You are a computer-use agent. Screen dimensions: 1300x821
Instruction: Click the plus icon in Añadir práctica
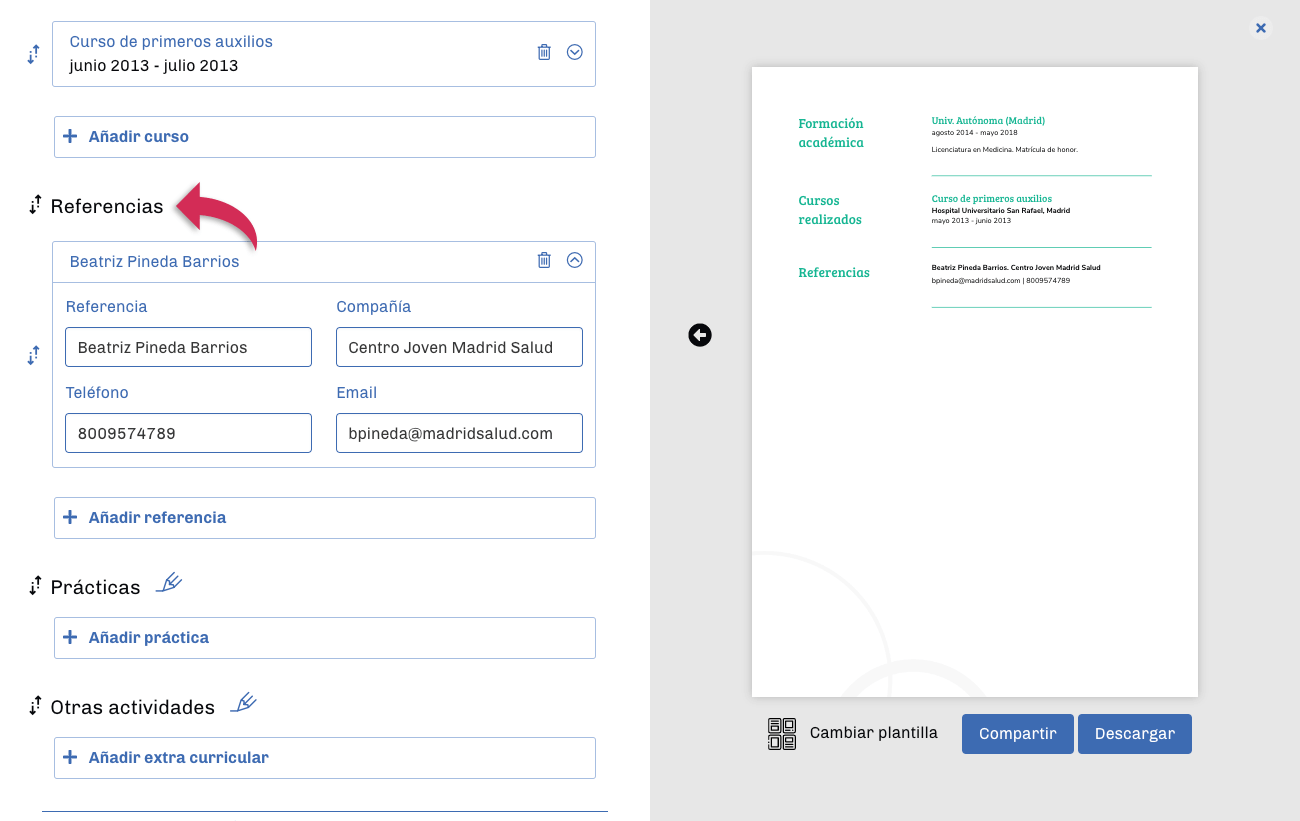click(70, 637)
